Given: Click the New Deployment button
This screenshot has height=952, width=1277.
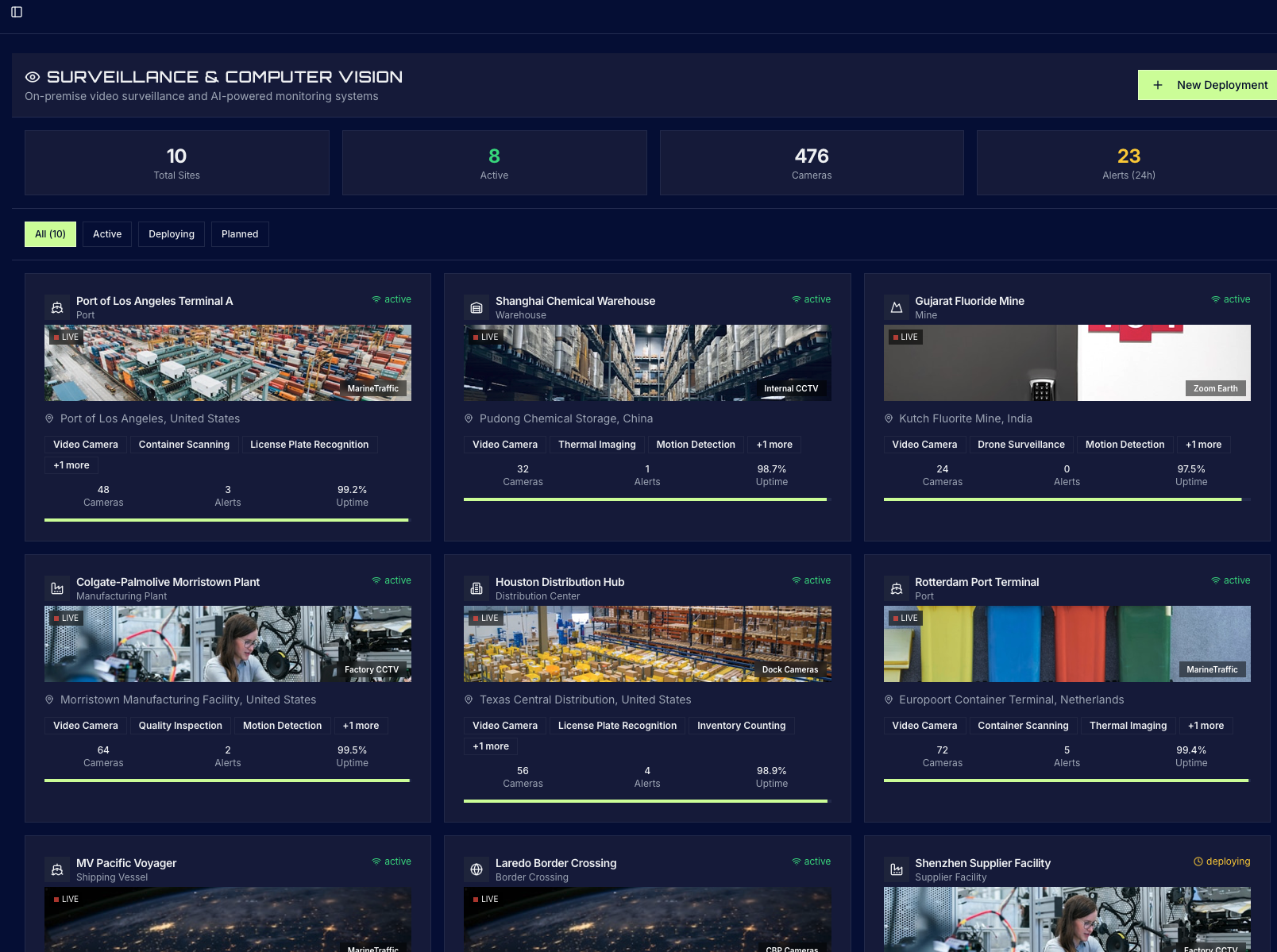Looking at the screenshot, I should coord(1207,85).
